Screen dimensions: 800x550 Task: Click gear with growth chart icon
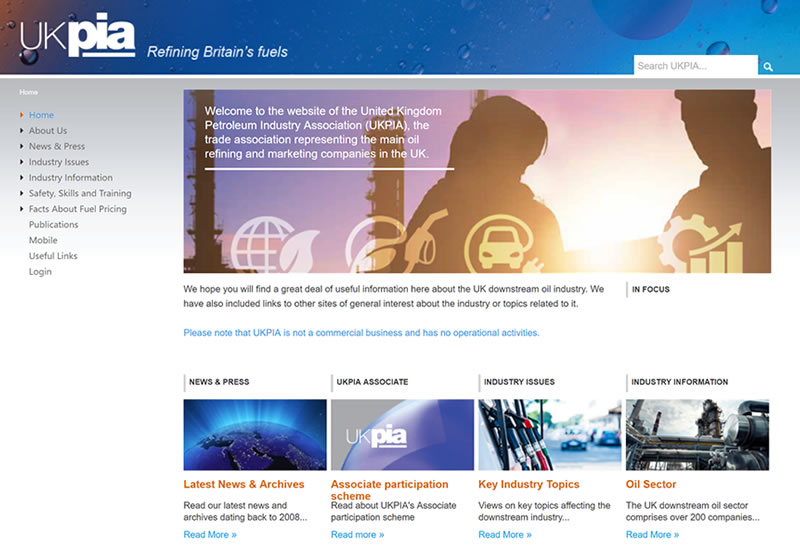click(x=700, y=245)
